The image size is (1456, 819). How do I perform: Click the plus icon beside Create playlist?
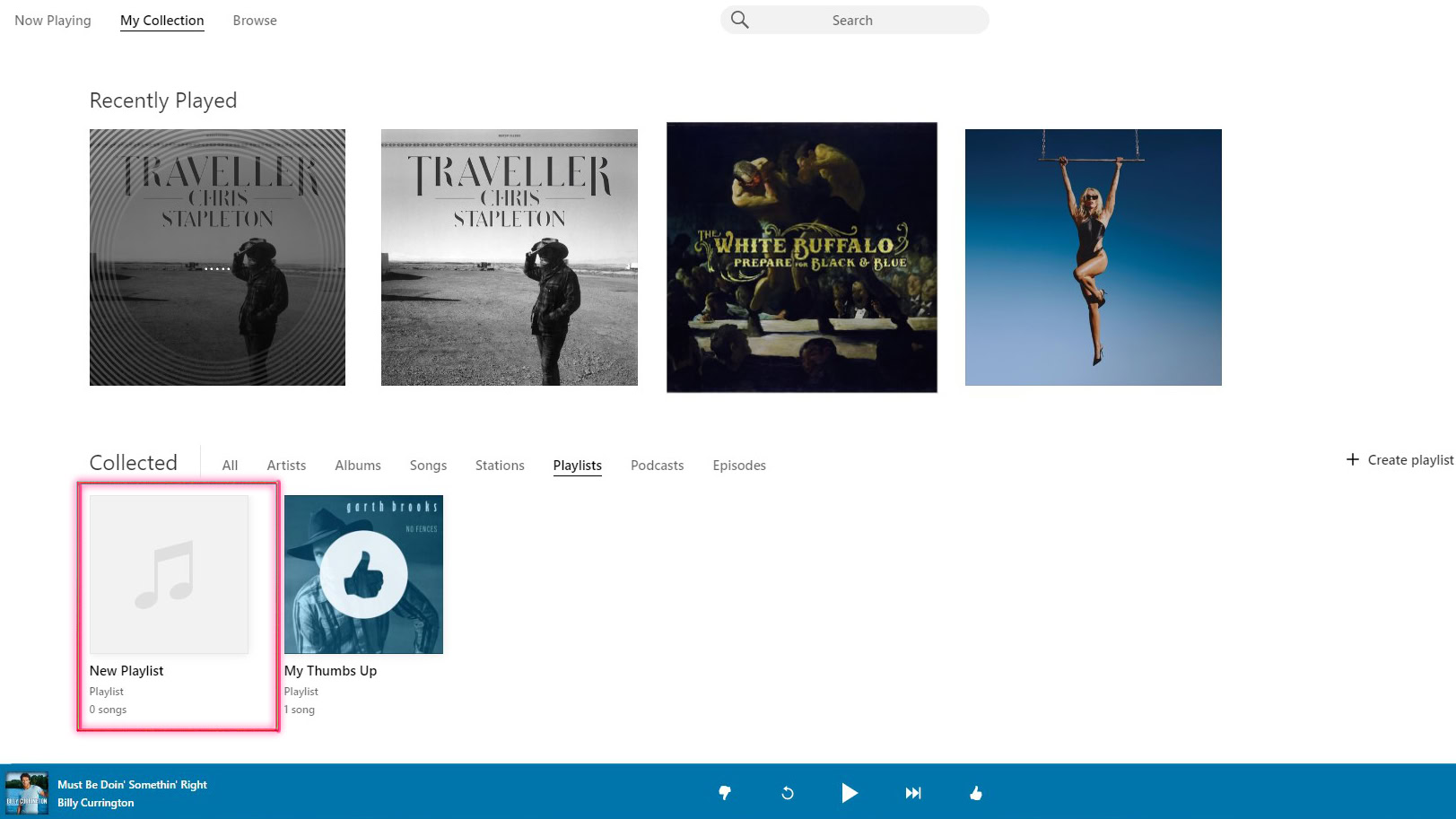coord(1352,459)
